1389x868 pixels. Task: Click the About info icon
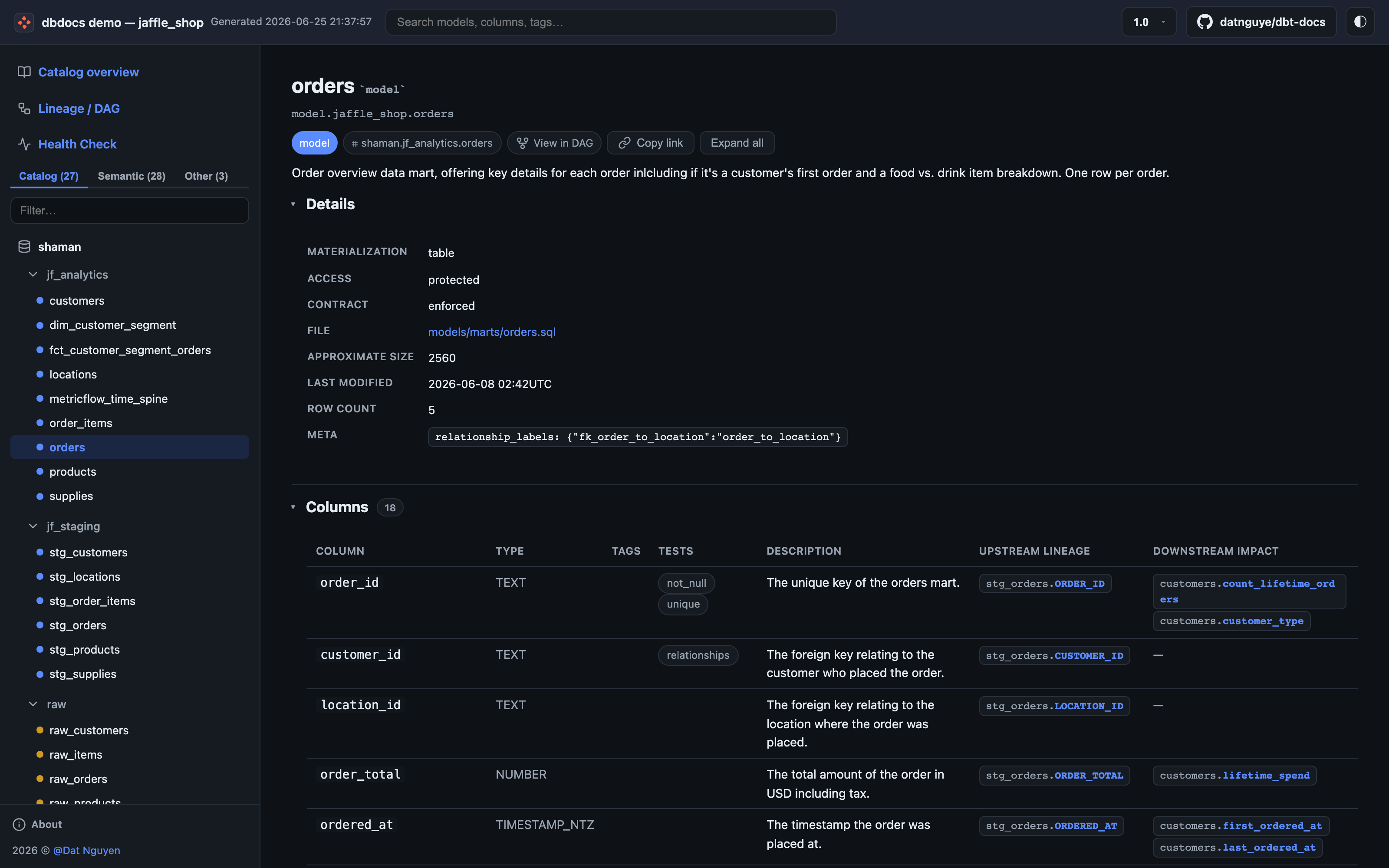pyautogui.click(x=19, y=824)
